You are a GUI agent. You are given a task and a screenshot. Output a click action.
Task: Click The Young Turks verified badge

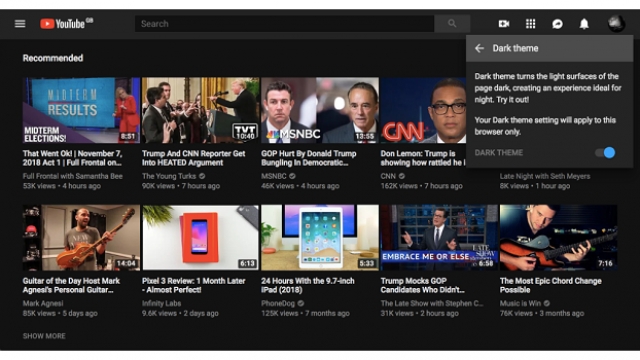202,176
